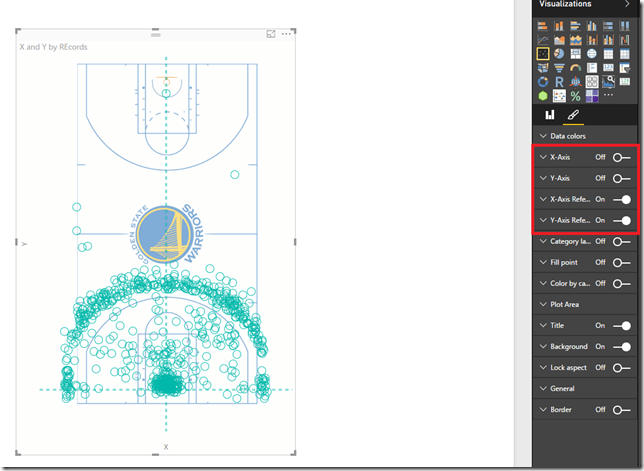Expand the Y-Axis section chevron
The image size is (644, 471).
[x=543, y=178]
